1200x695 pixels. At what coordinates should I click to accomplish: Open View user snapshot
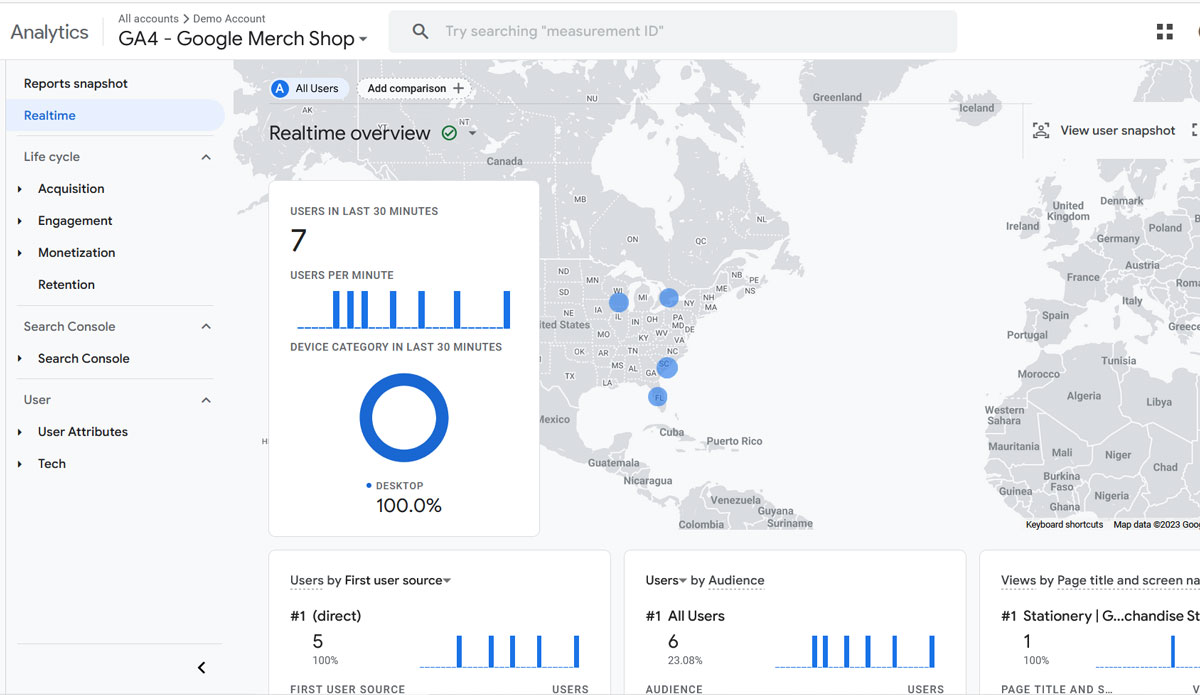(x=1104, y=131)
